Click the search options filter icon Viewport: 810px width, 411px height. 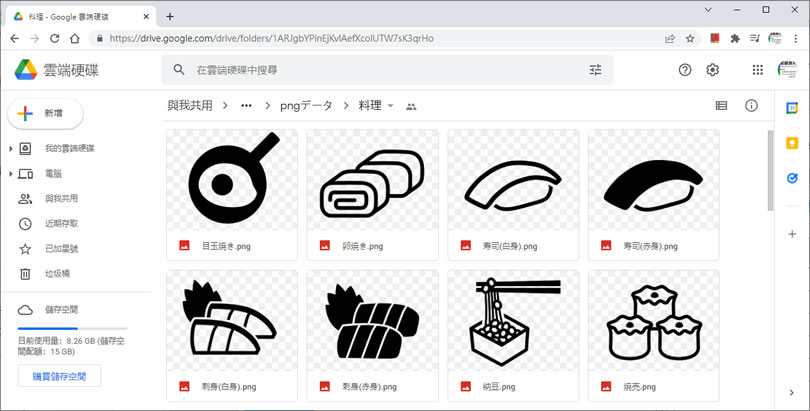(595, 70)
